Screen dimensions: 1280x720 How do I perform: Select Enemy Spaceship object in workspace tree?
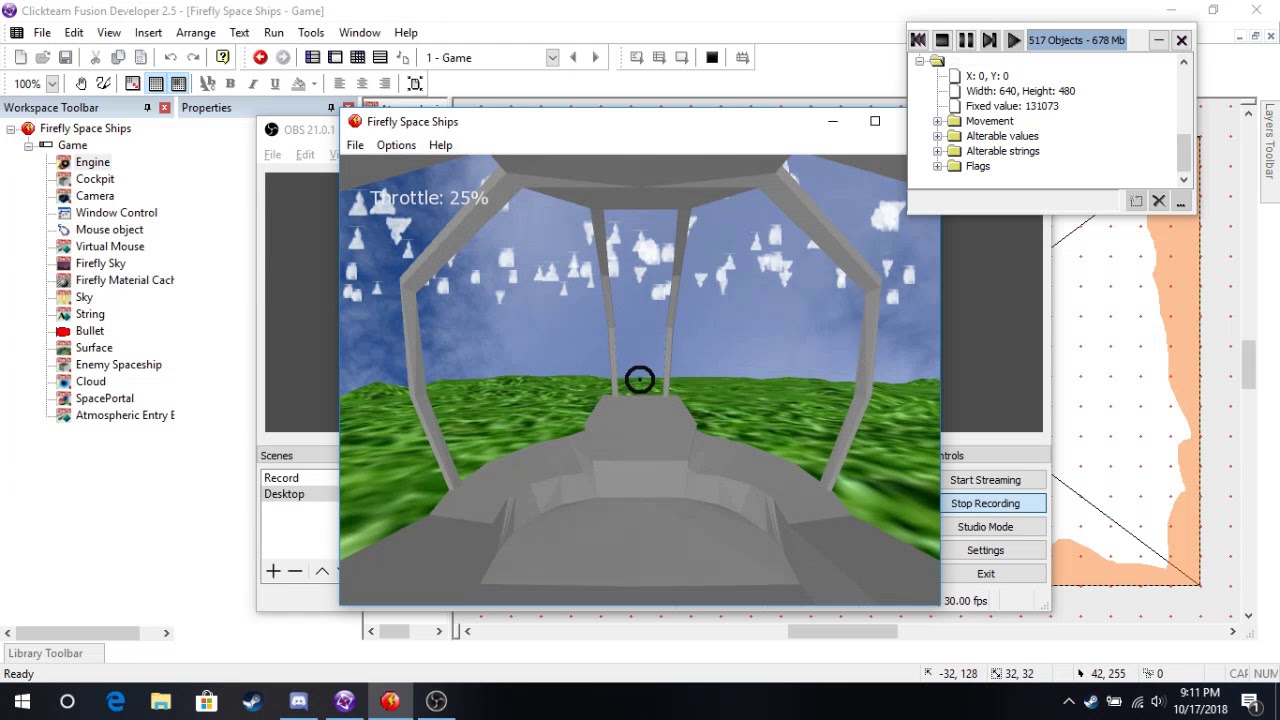coord(118,365)
